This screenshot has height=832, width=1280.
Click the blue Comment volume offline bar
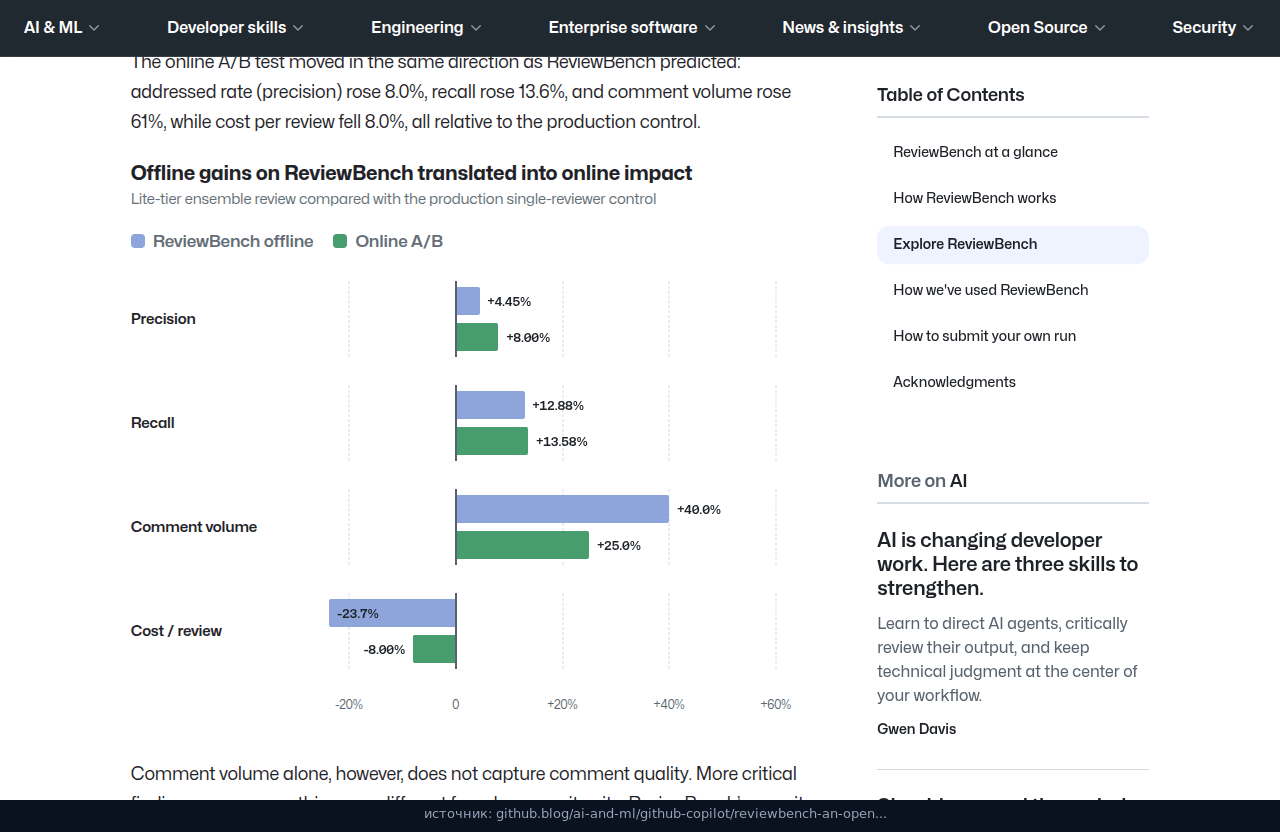[562, 509]
